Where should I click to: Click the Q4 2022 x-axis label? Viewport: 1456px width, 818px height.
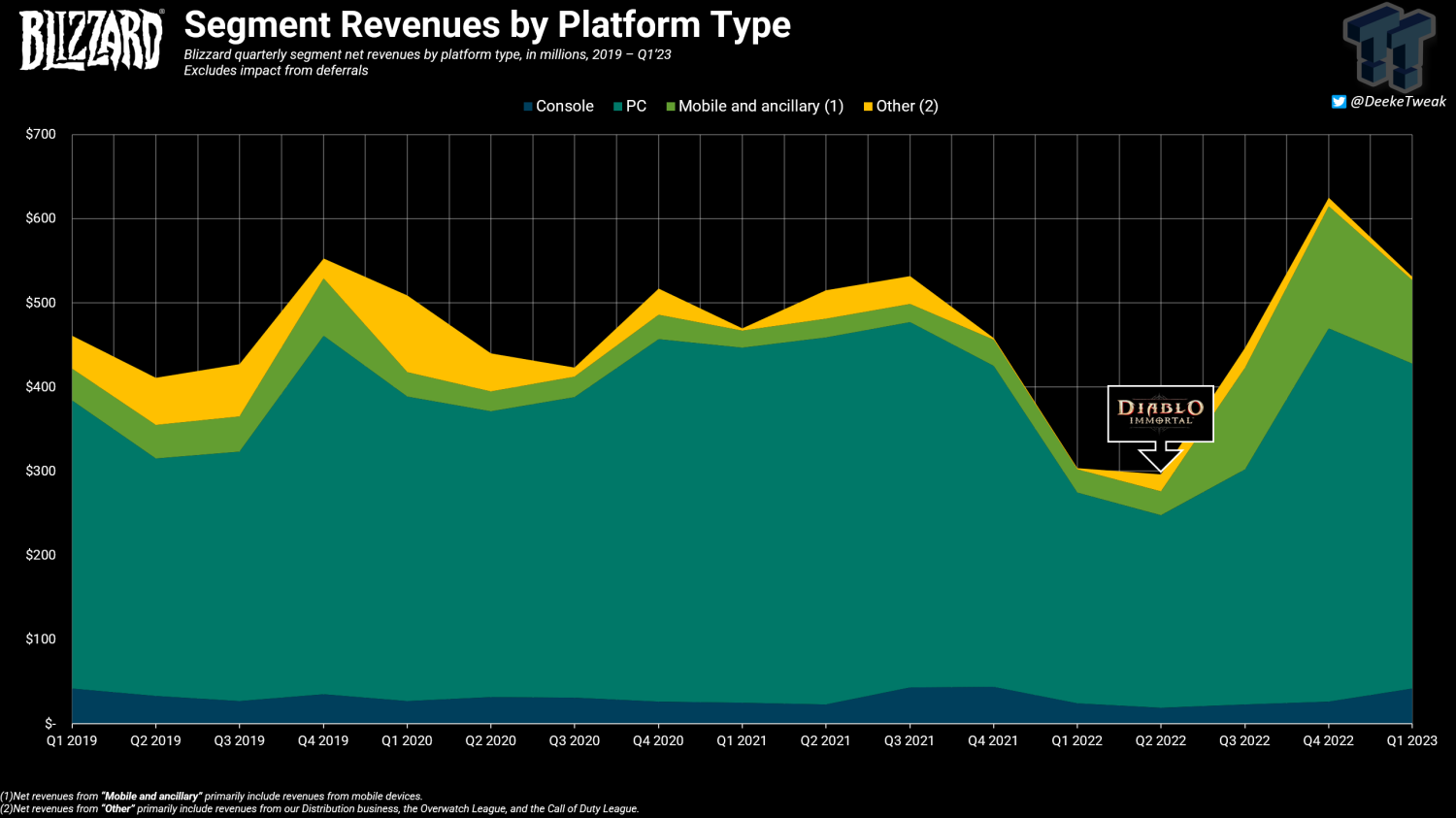click(1328, 740)
